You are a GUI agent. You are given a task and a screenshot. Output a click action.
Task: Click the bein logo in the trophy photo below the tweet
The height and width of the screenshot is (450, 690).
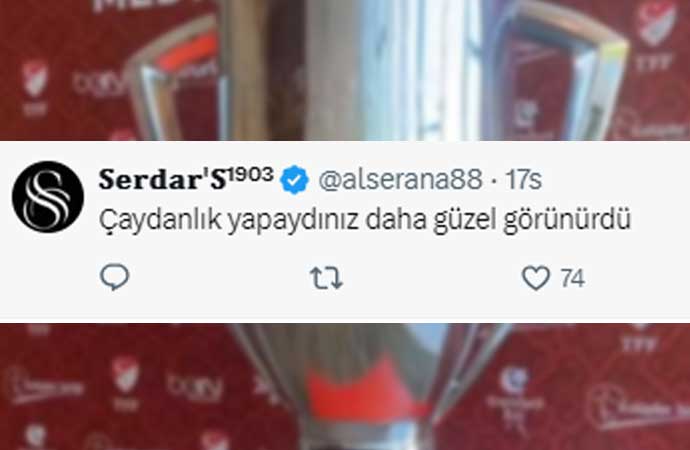click(x=195, y=387)
